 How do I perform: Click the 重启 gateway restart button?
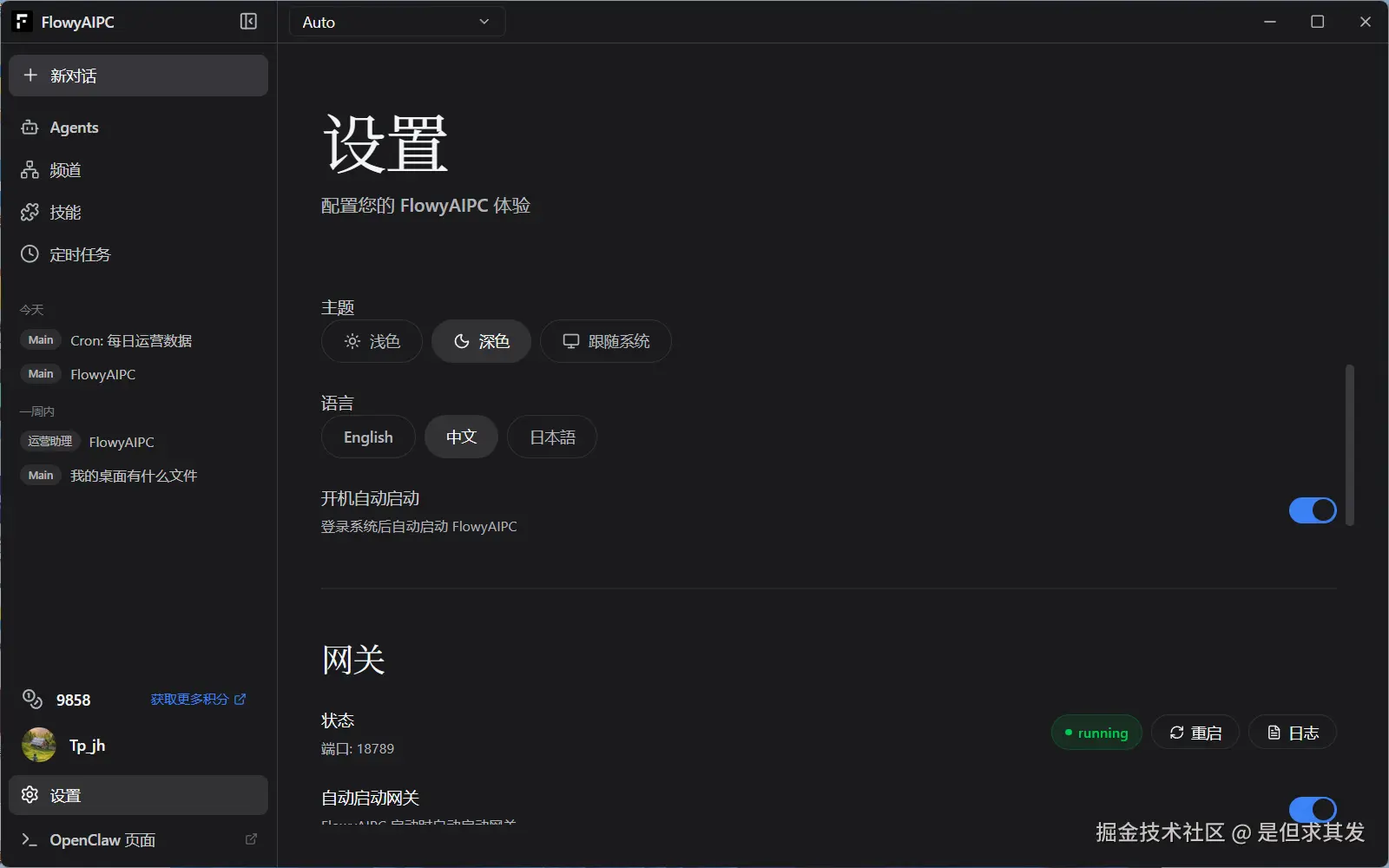[1195, 732]
